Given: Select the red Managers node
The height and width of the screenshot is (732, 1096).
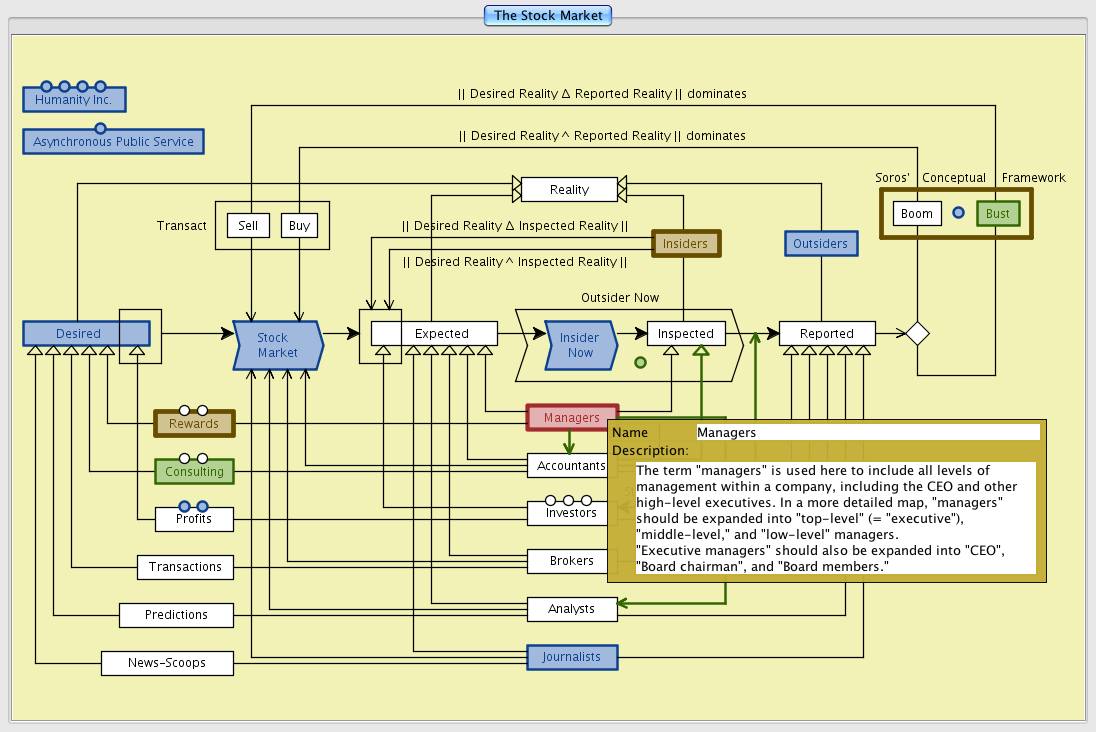Looking at the screenshot, I should click(x=572, y=417).
